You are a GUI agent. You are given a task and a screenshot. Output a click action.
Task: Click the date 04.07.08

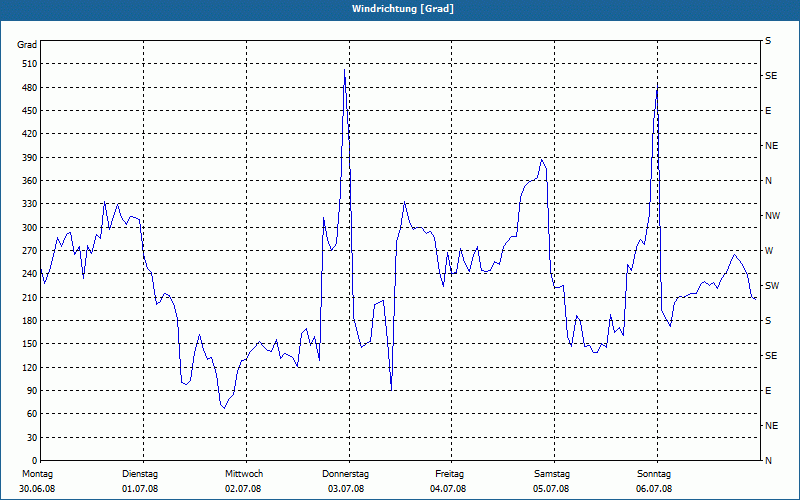coord(448,489)
